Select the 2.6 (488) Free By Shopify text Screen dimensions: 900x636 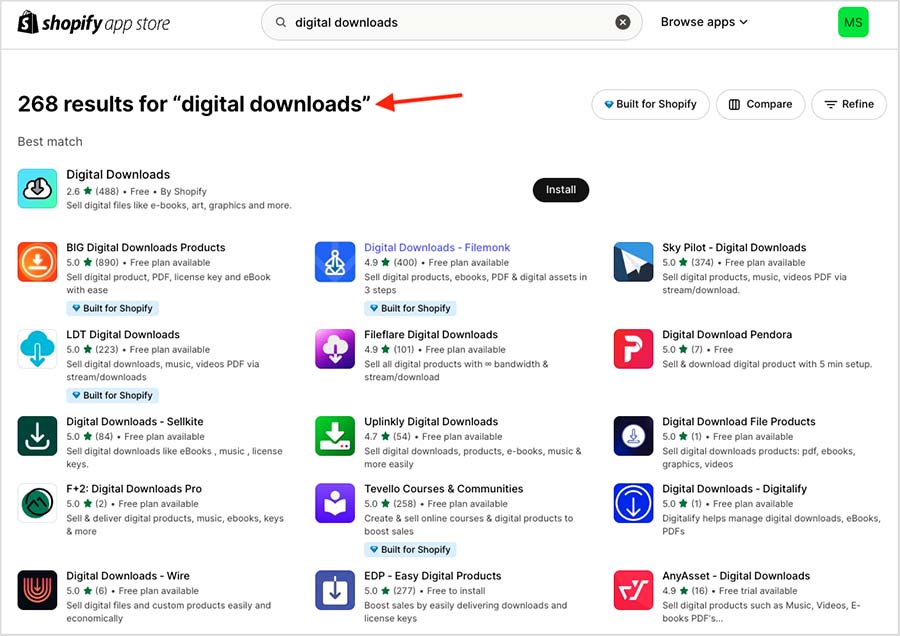(136, 191)
